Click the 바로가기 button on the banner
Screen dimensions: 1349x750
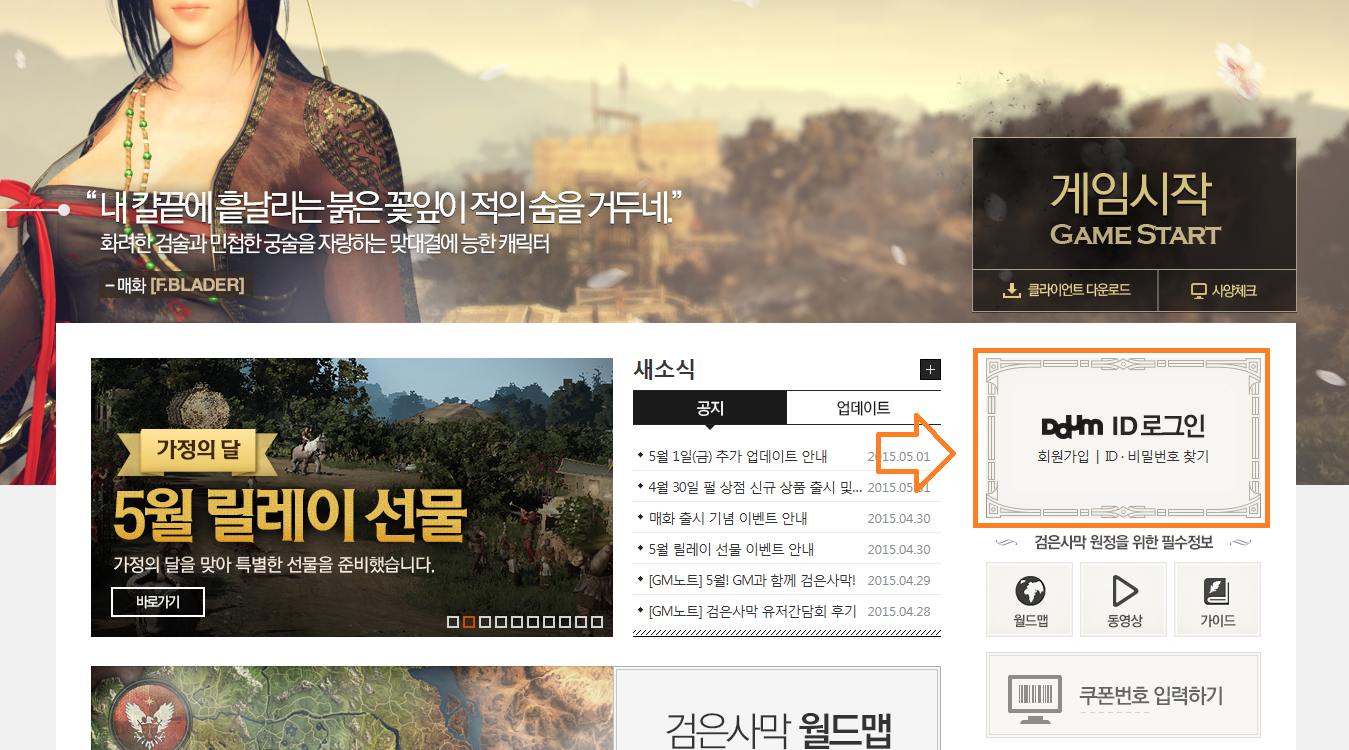158,602
